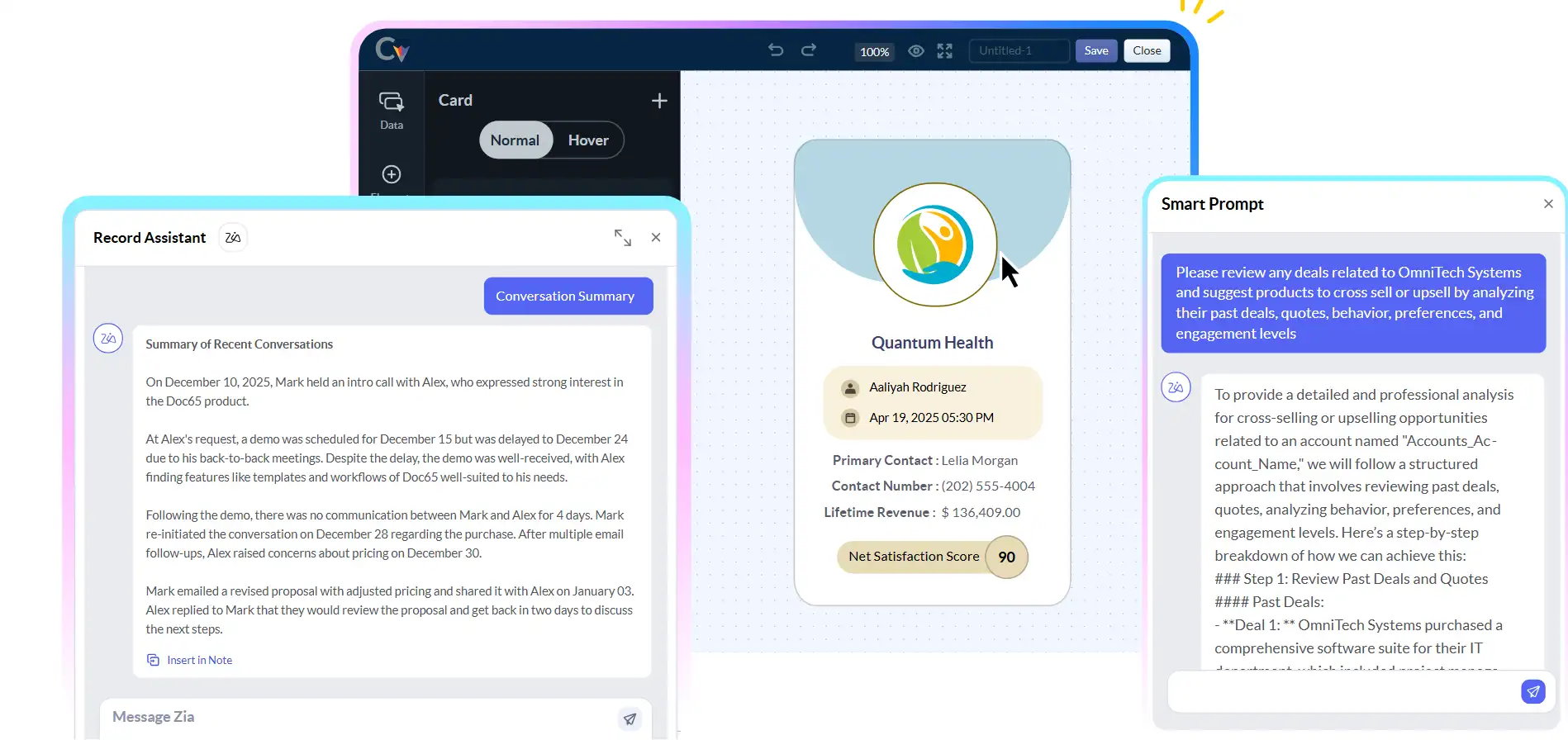Click the score badge showing 90
This screenshot has width=1568, height=740.
1006,557
